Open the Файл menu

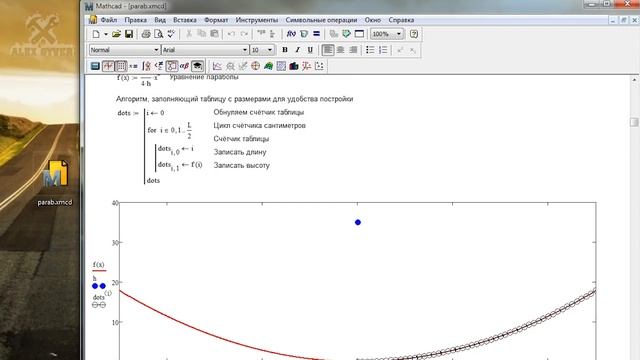[x=109, y=20]
